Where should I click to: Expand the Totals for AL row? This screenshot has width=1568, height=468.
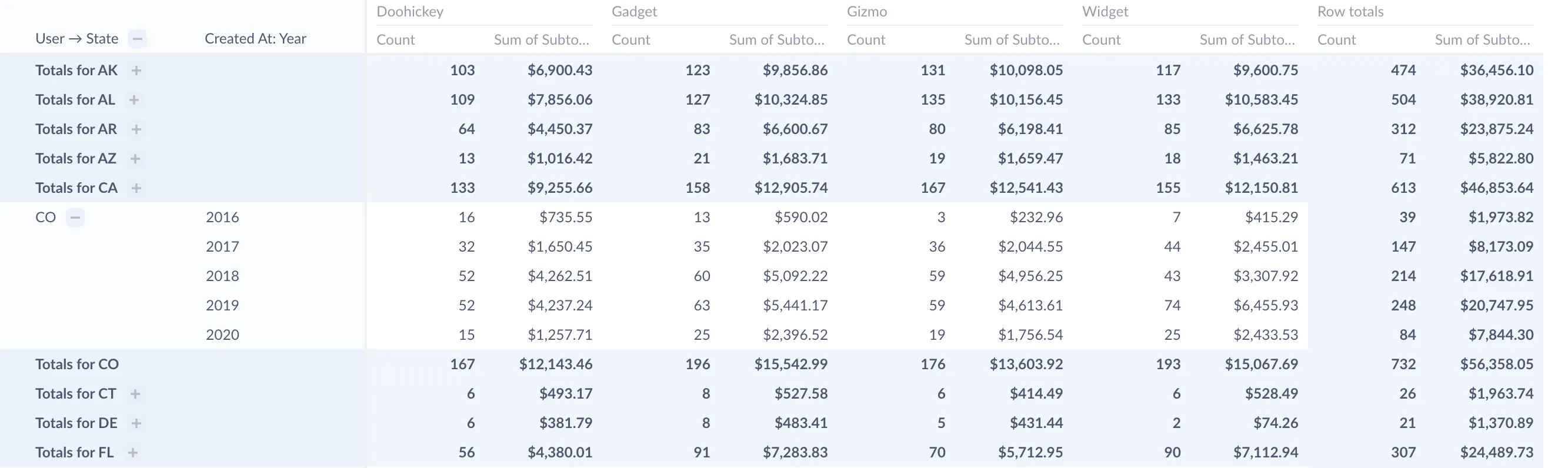134,100
